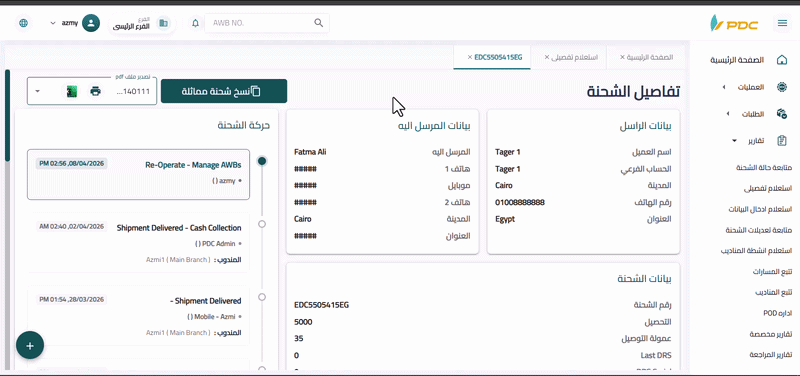Click the branch building icon
The width and height of the screenshot is (800, 376).
pos(163,23)
